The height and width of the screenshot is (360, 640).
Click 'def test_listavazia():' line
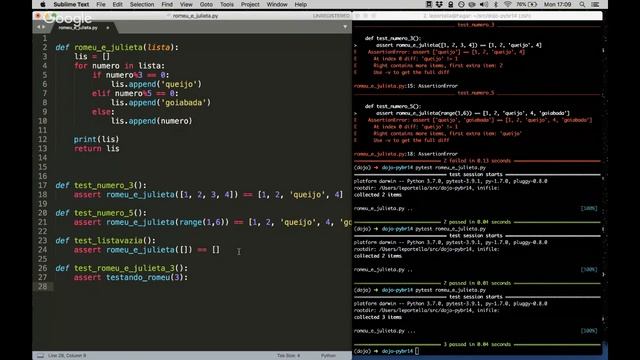pyautogui.click(x=105, y=240)
